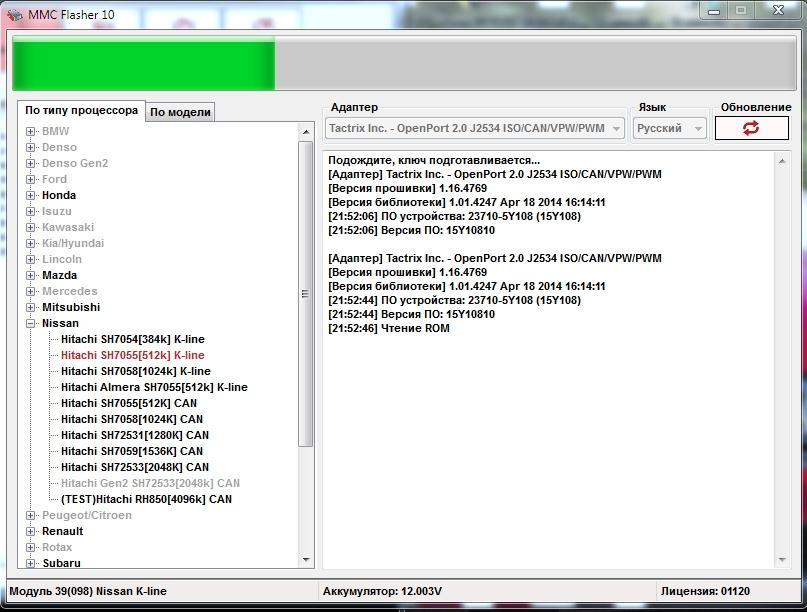Click tree panel scroll up arrow
Screen dimensions: 807x612
tap(306, 132)
